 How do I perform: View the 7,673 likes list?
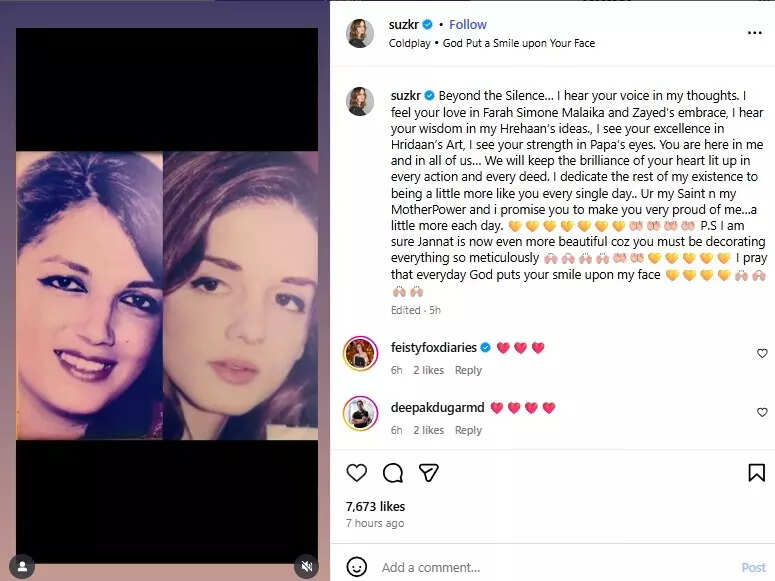point(375,507)
